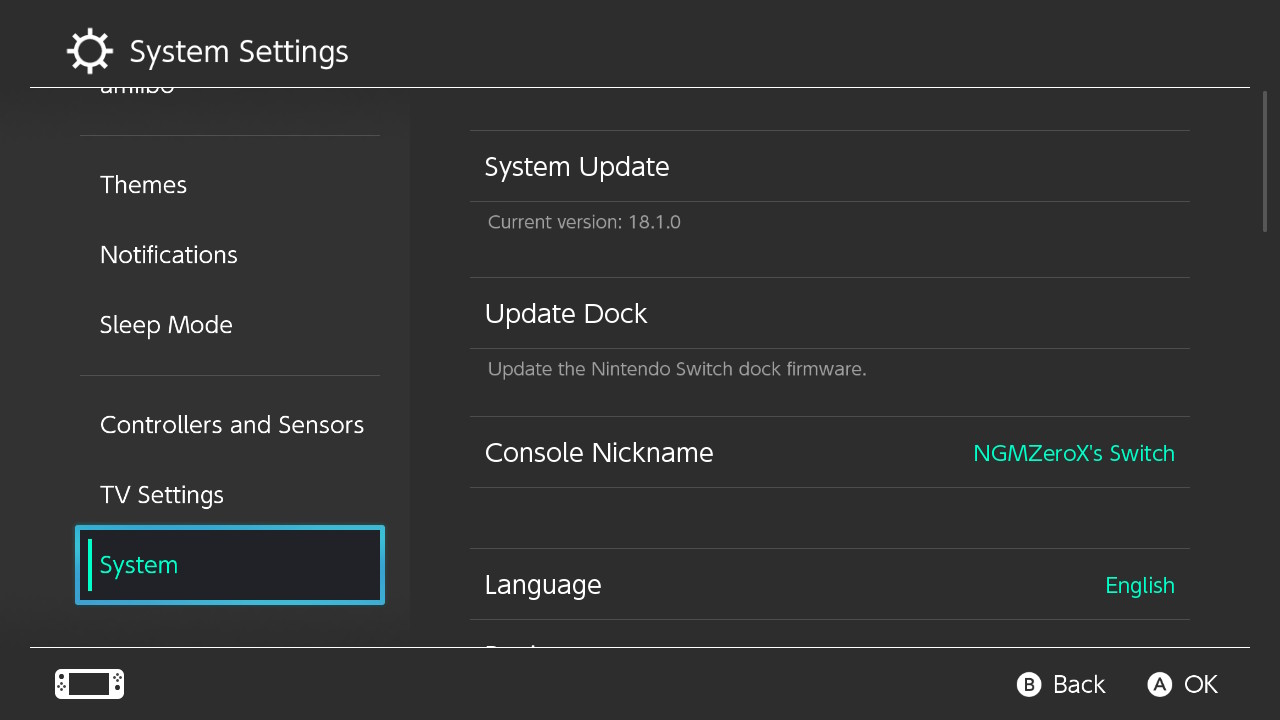Viewport: 1280px width, 720px height.
Task: Open the Themes settings section
Action: pyautogui.click(x=230, y=185)
